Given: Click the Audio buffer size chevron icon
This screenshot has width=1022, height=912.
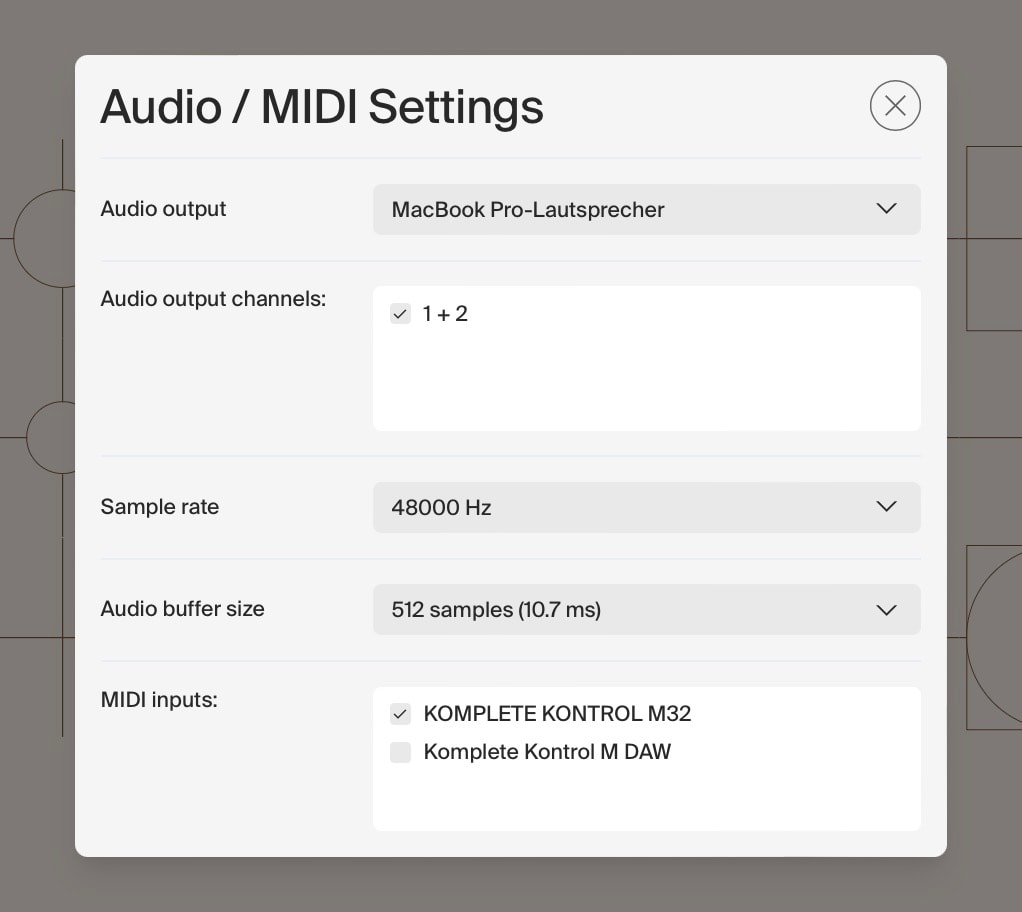Looking at the screenshot, I should [x=886, y=609].
